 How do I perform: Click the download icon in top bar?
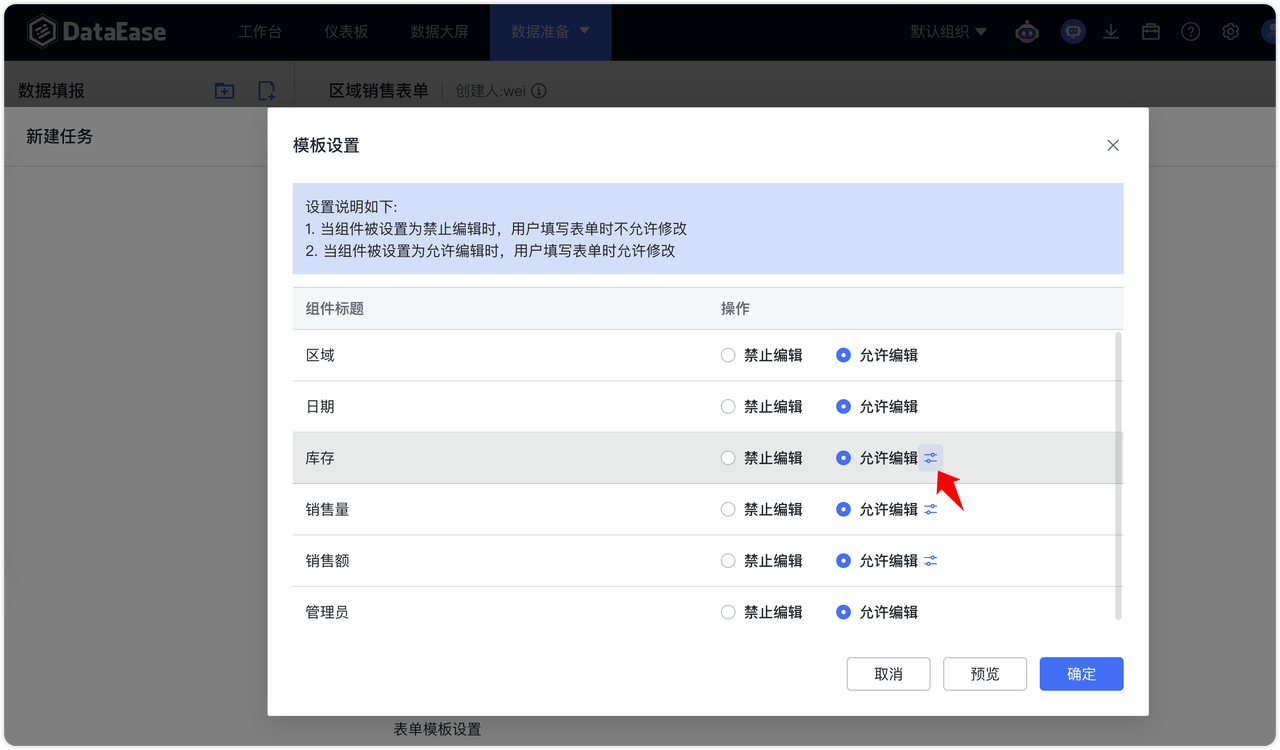click(x=1111, y=32)
